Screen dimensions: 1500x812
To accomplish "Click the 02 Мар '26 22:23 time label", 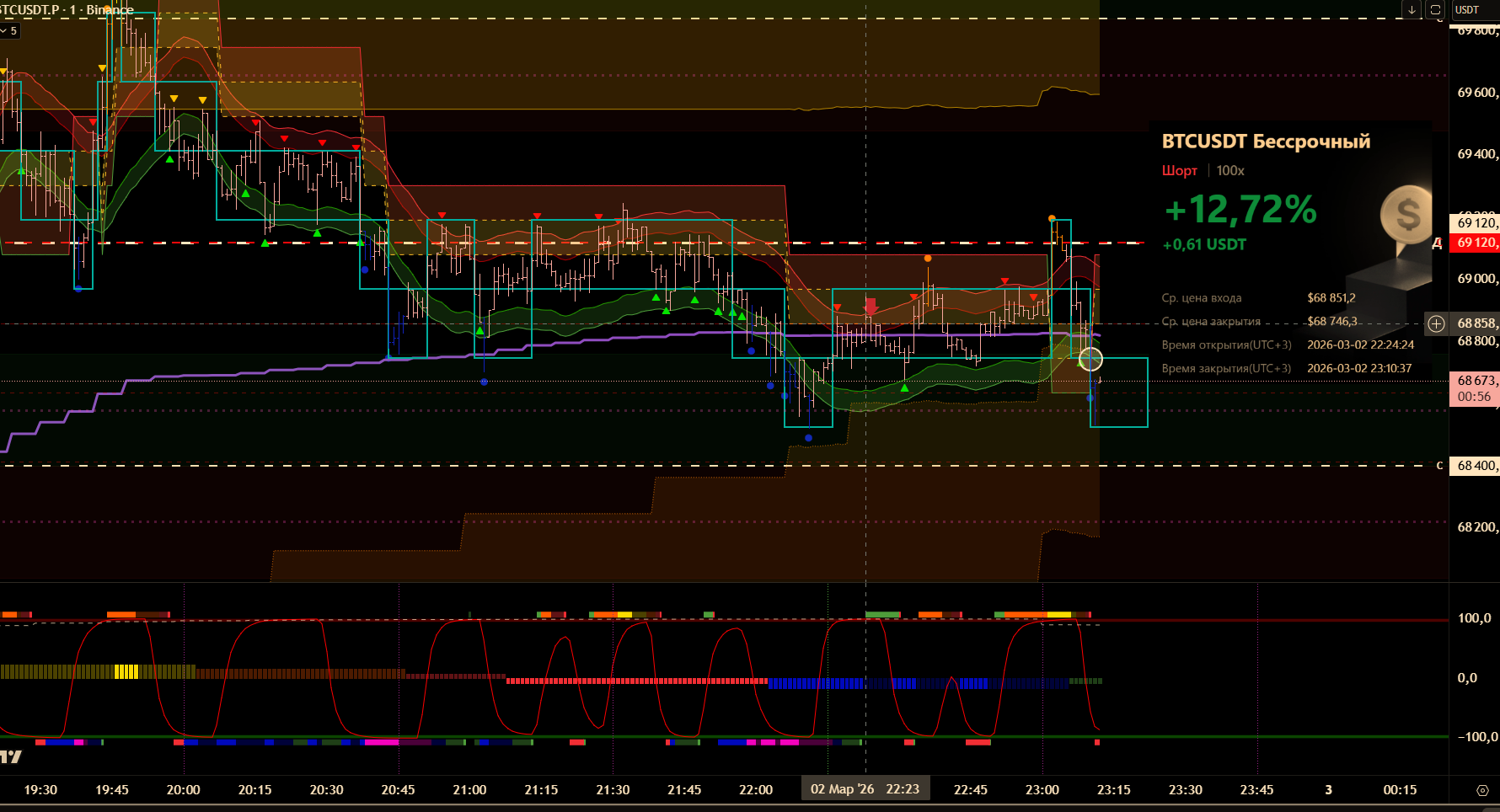I will click(x=865, y=789).
